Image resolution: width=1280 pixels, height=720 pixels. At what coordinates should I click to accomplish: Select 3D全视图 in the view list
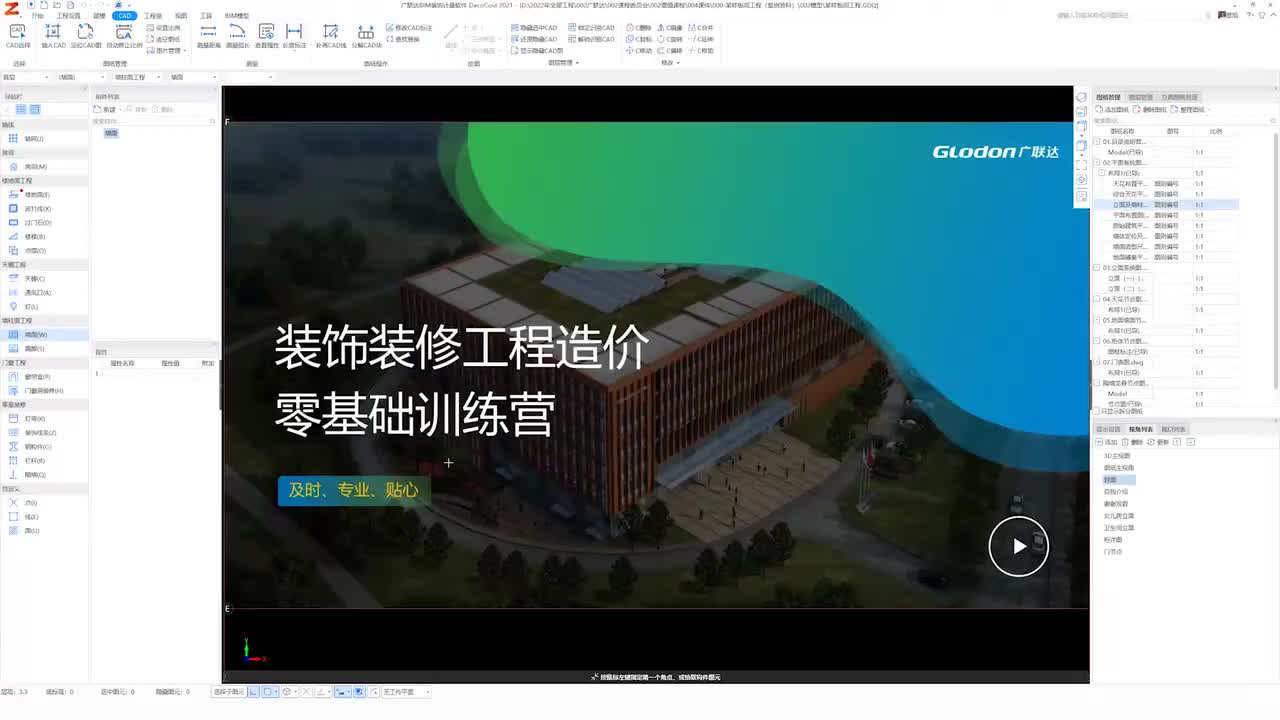coord(1117,456)
